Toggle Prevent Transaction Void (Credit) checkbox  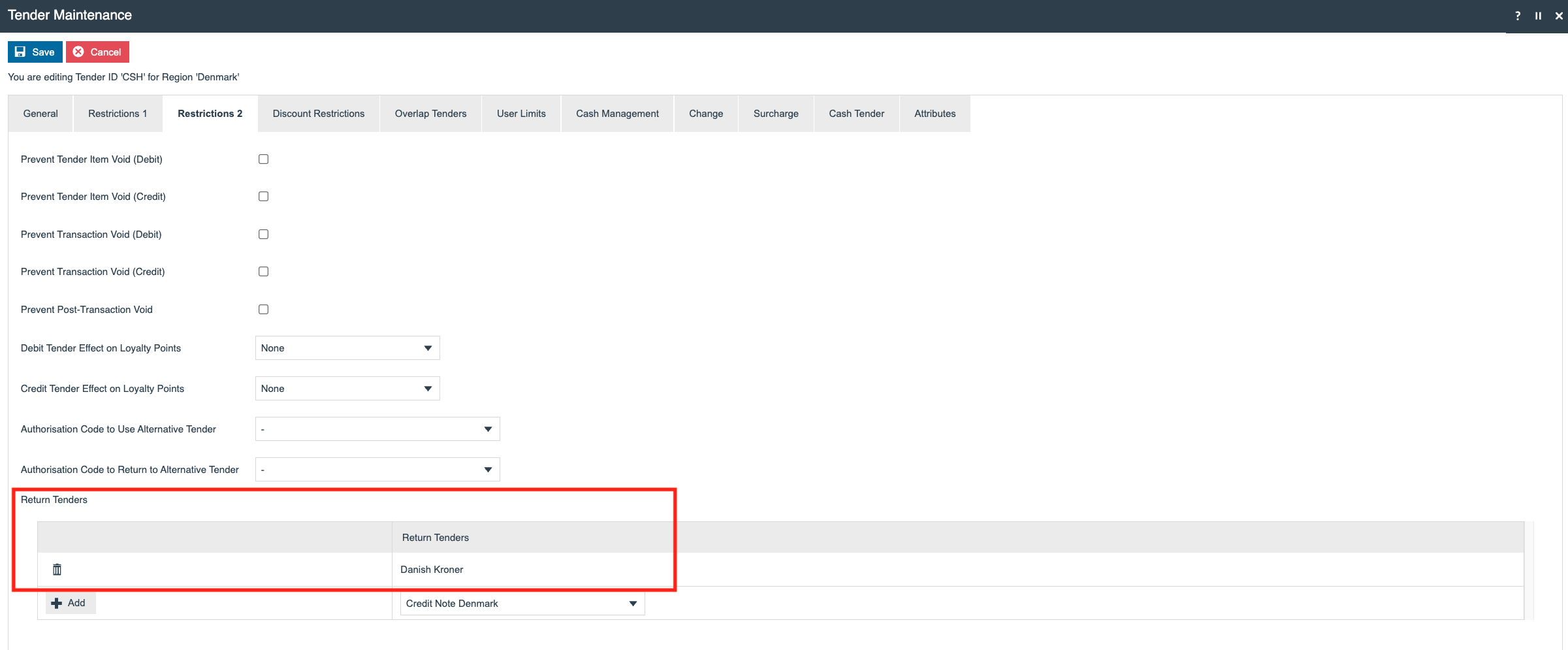coord(263,272)
